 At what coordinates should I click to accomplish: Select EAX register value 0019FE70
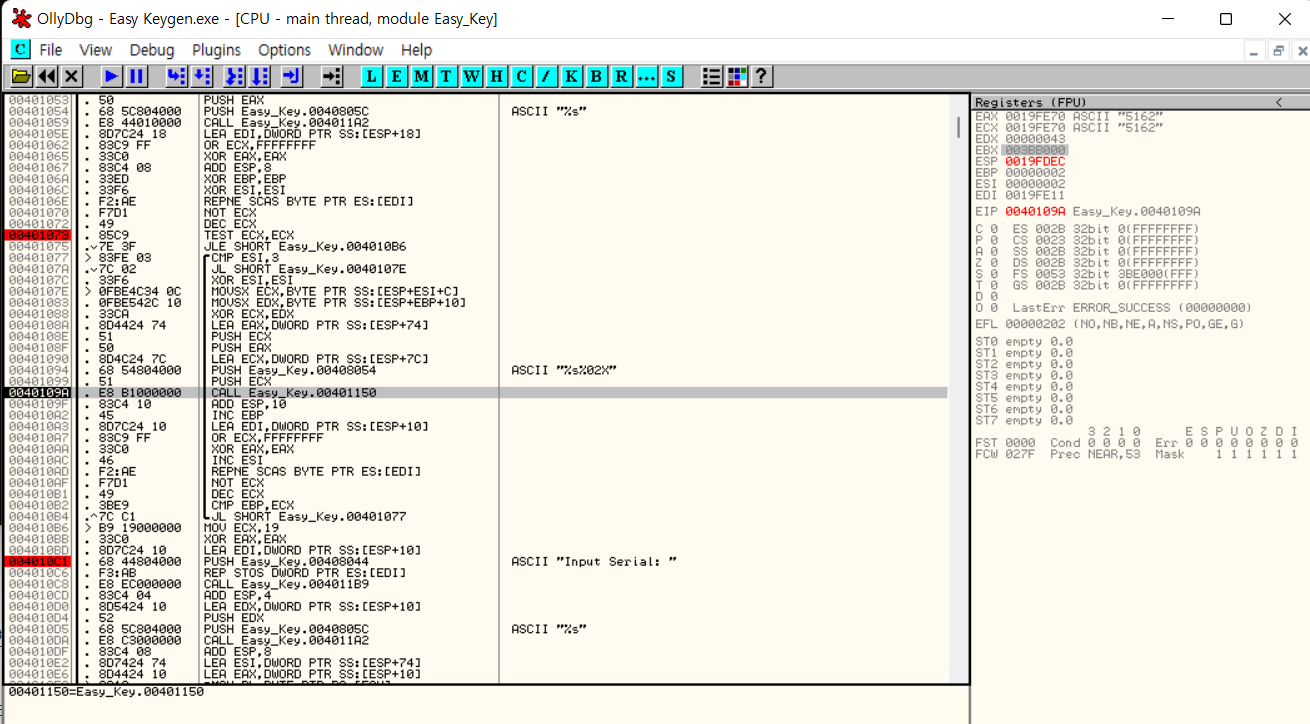coord(1035,116)
